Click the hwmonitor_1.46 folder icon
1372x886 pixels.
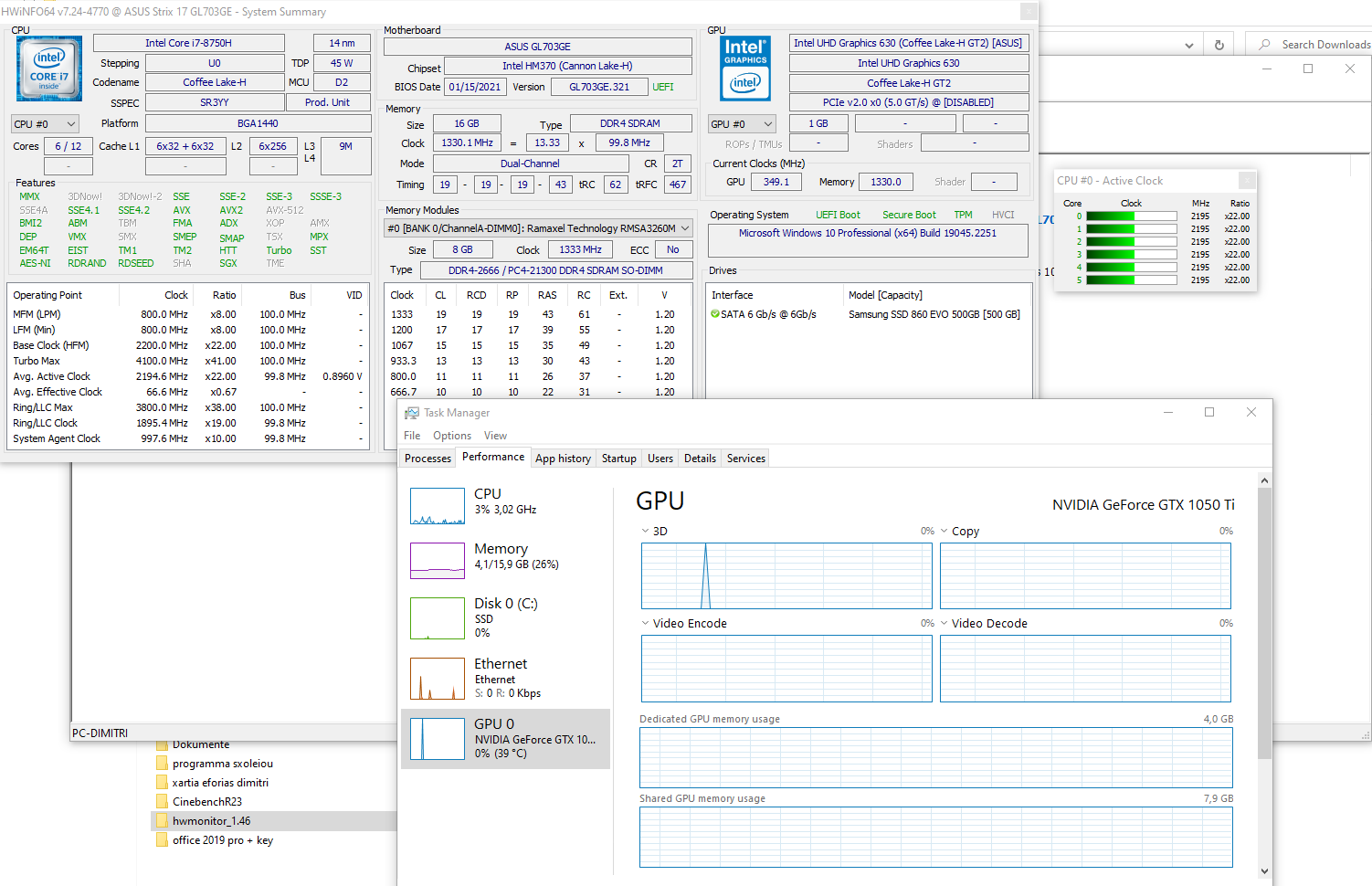163,821
